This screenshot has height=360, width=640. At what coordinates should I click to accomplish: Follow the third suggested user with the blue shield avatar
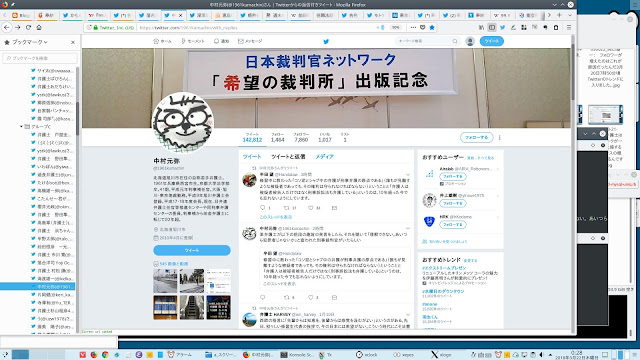[x=453, y=224]
